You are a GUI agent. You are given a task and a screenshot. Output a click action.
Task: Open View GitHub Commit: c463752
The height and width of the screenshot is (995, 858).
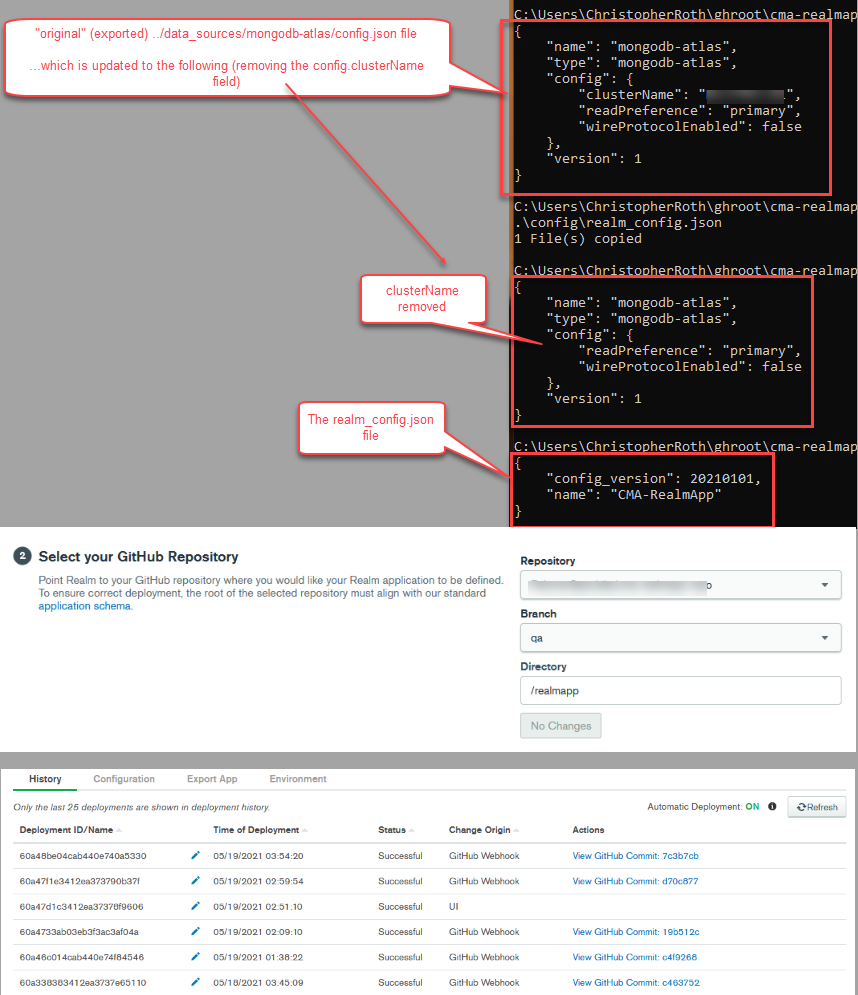[x=636, y=982]
